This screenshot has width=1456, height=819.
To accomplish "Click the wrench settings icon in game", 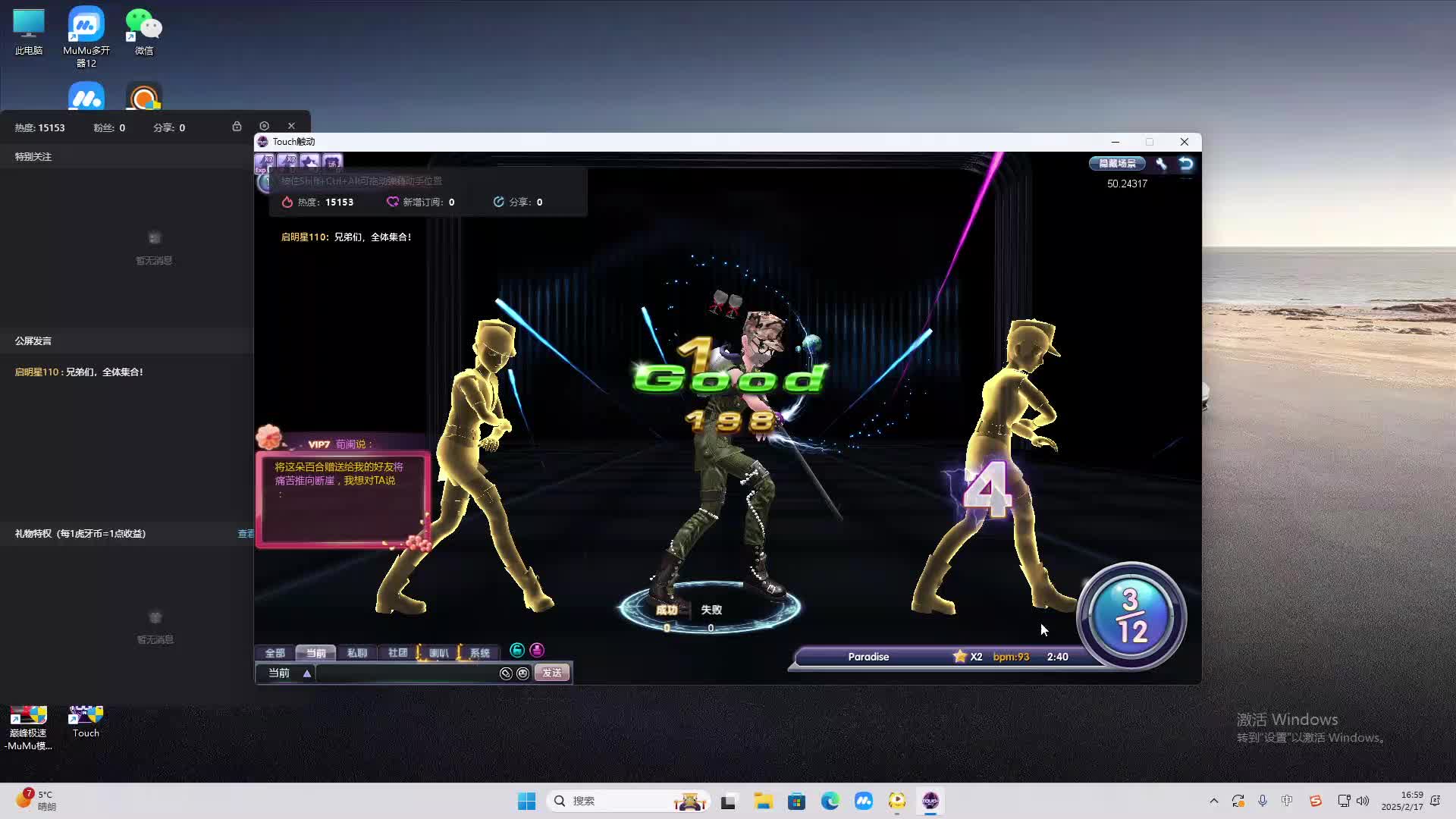I will [1161, 163].
